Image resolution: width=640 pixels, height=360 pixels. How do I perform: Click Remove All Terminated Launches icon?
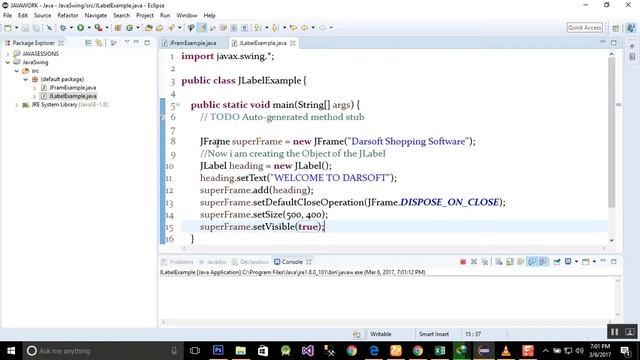pos(484,262)
